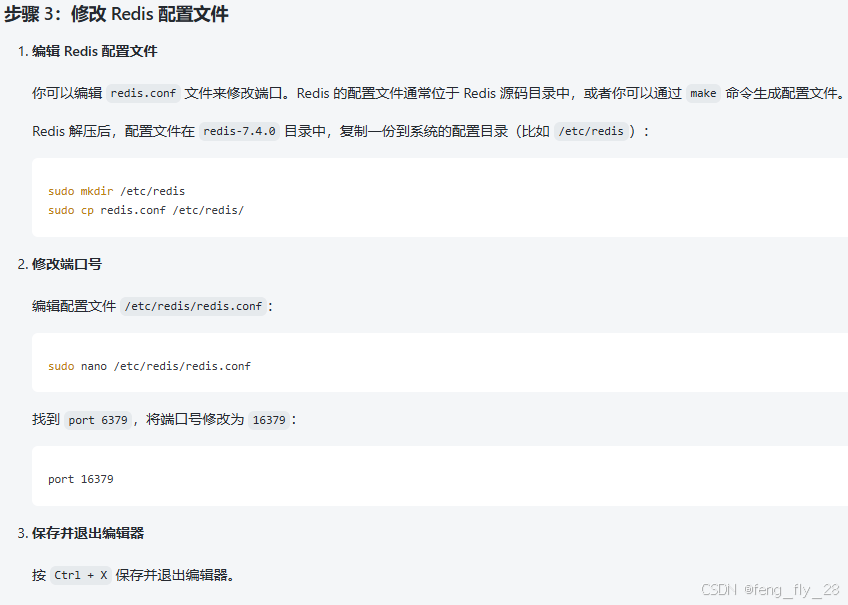Click the inline code "/etc/redis/redis.conf" after 编辑配置文件

(193, 307)
